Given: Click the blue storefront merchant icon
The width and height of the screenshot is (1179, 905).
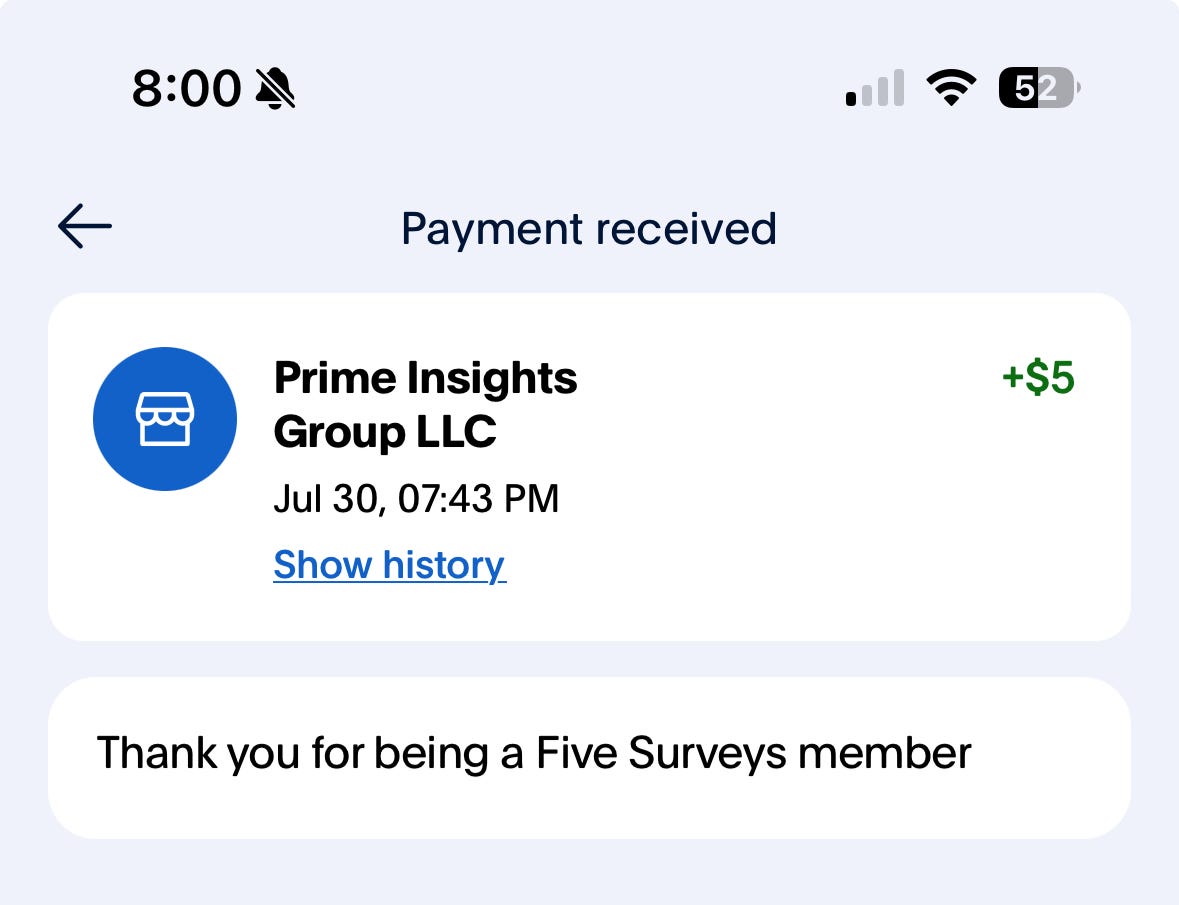Looking at the screenshot, I should pyautogui.click(x=165, y=419).
